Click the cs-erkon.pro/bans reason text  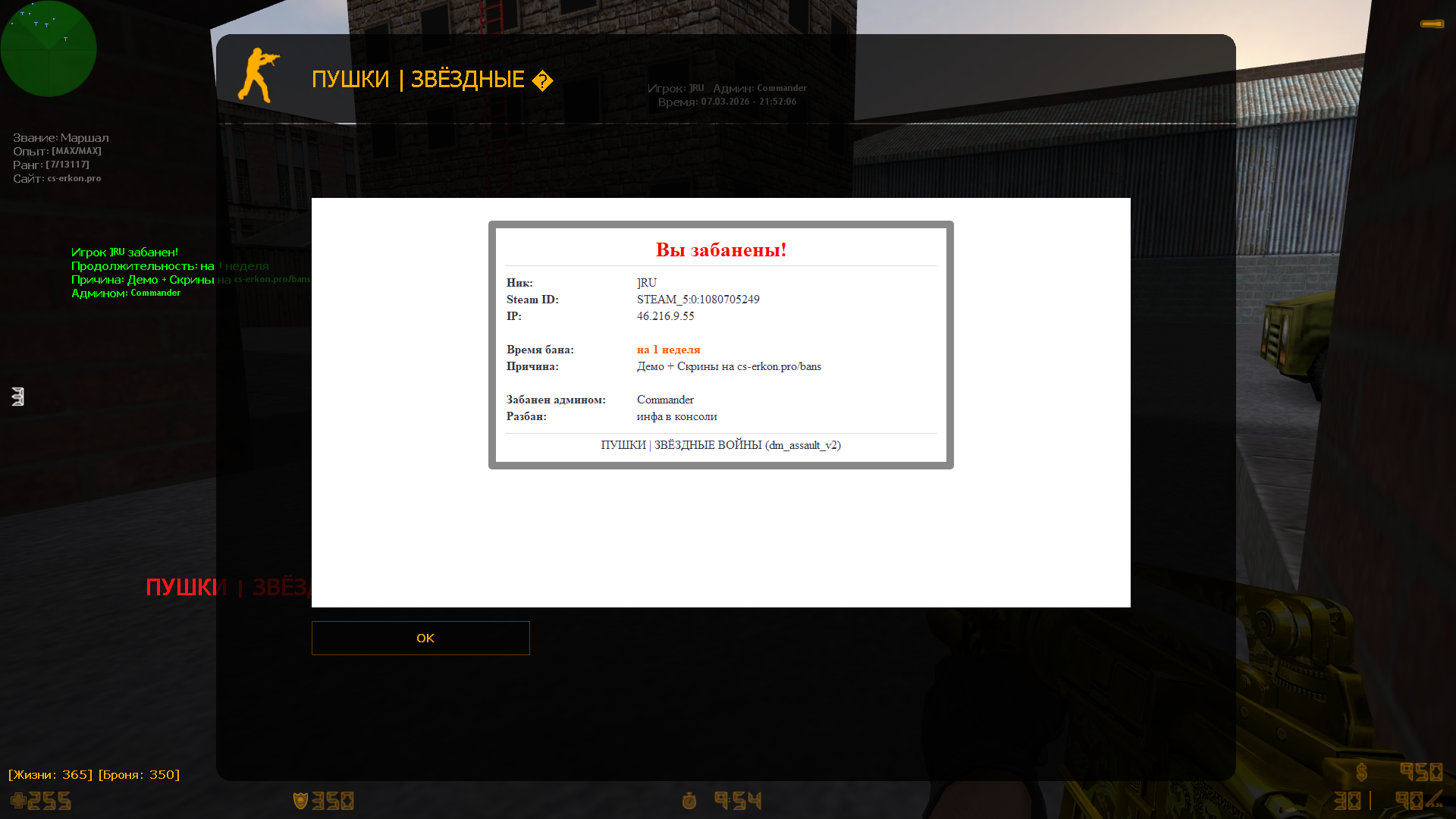[779, 366]
